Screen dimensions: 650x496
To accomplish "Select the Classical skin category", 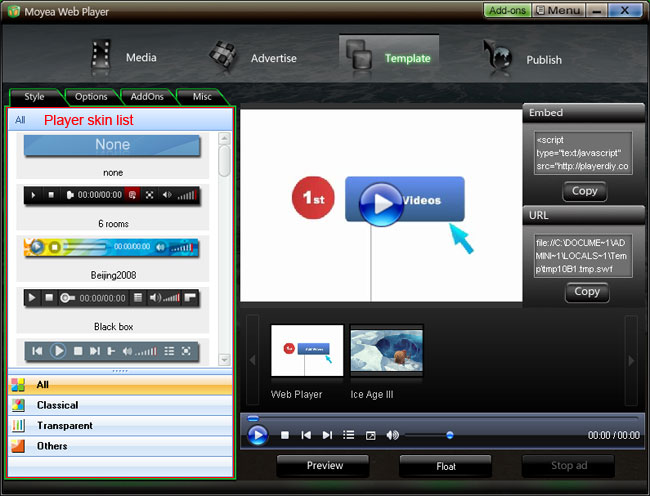I will pyautogui.click(x=120, y=405).
